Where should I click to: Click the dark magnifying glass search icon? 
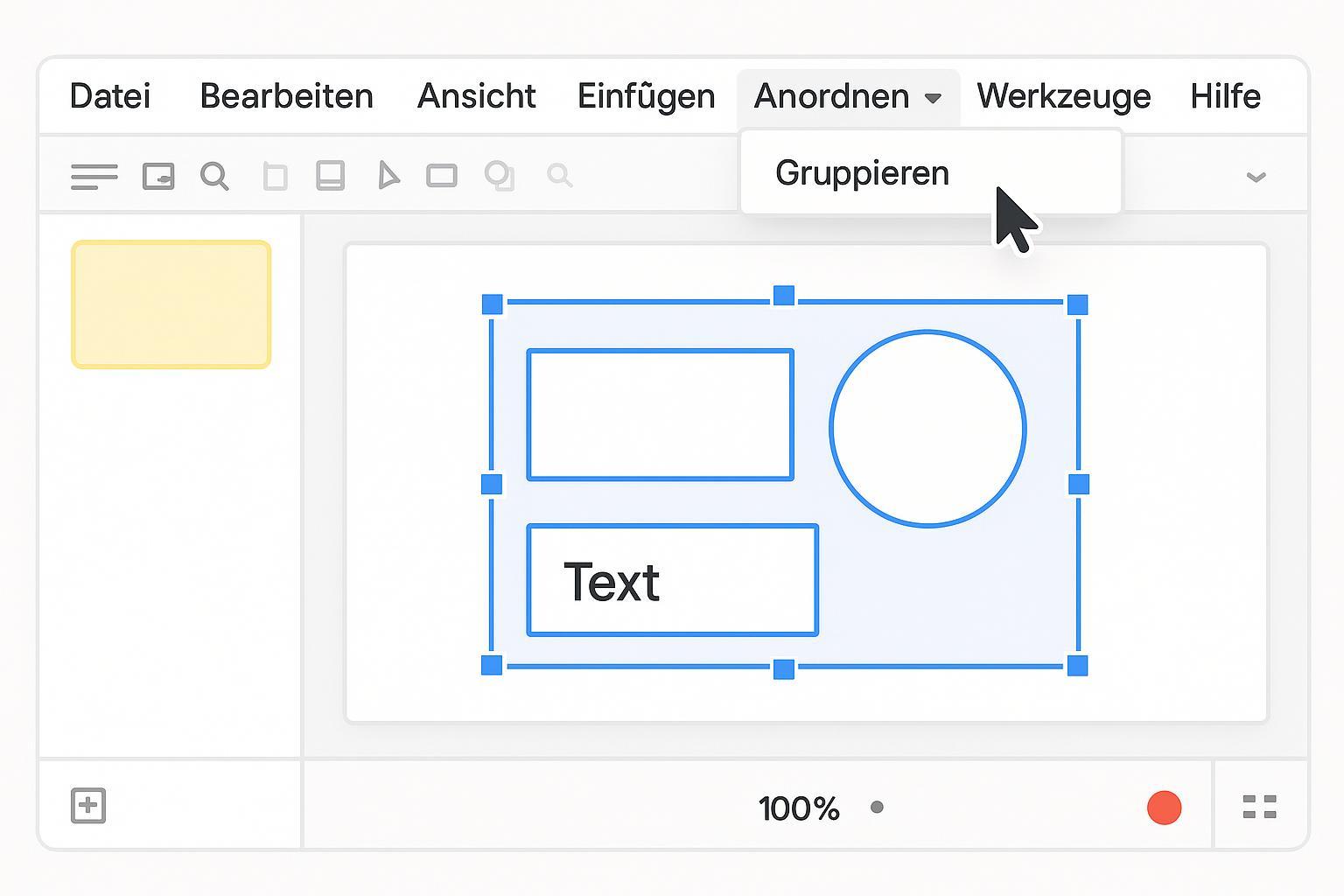[x=214, y=176]
